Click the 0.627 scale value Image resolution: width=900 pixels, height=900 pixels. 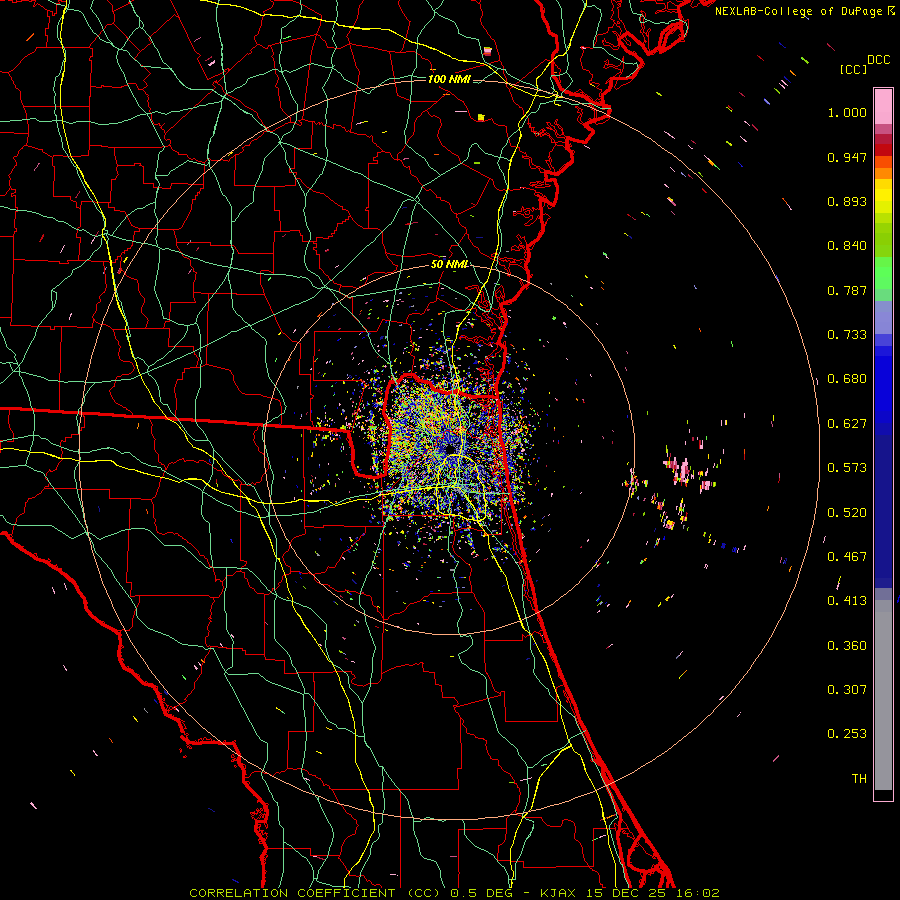point(847,424)
